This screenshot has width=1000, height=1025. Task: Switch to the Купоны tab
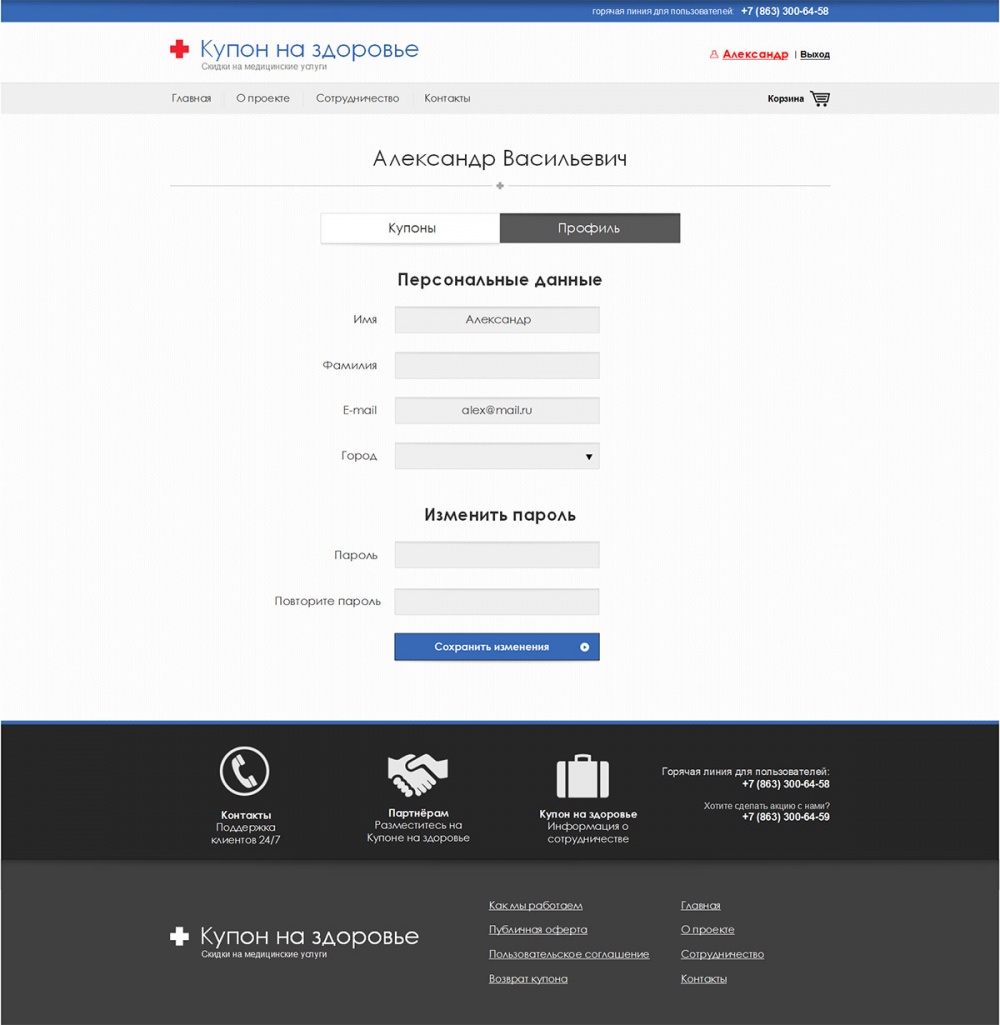point(411,228)
